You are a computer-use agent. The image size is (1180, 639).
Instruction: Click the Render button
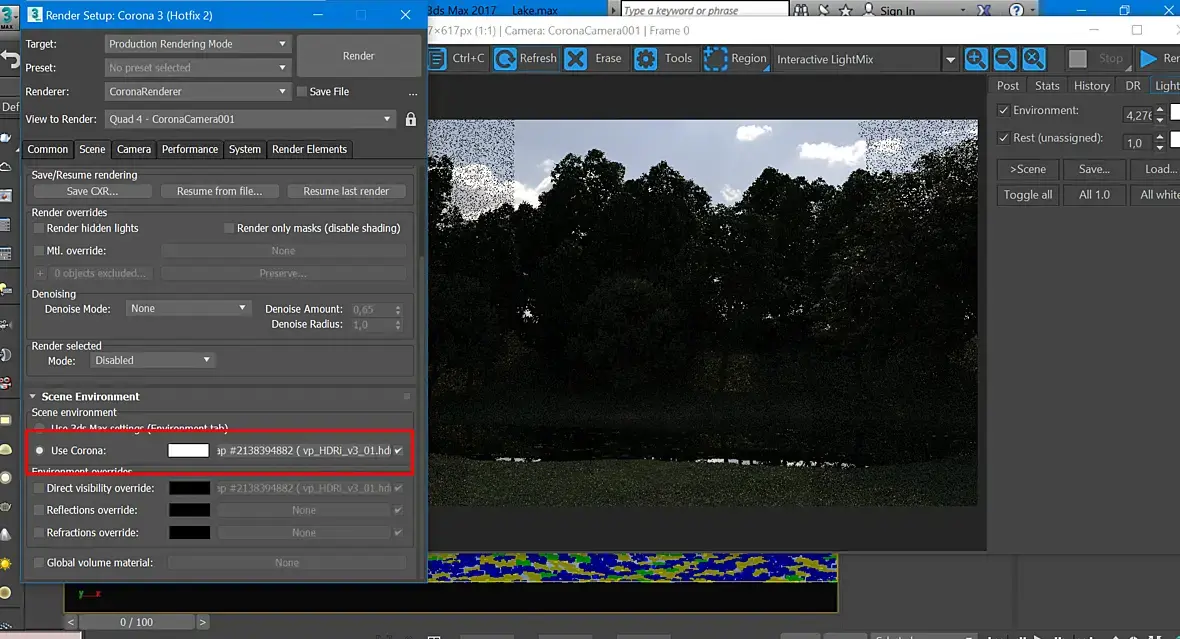tap(358, 56)
